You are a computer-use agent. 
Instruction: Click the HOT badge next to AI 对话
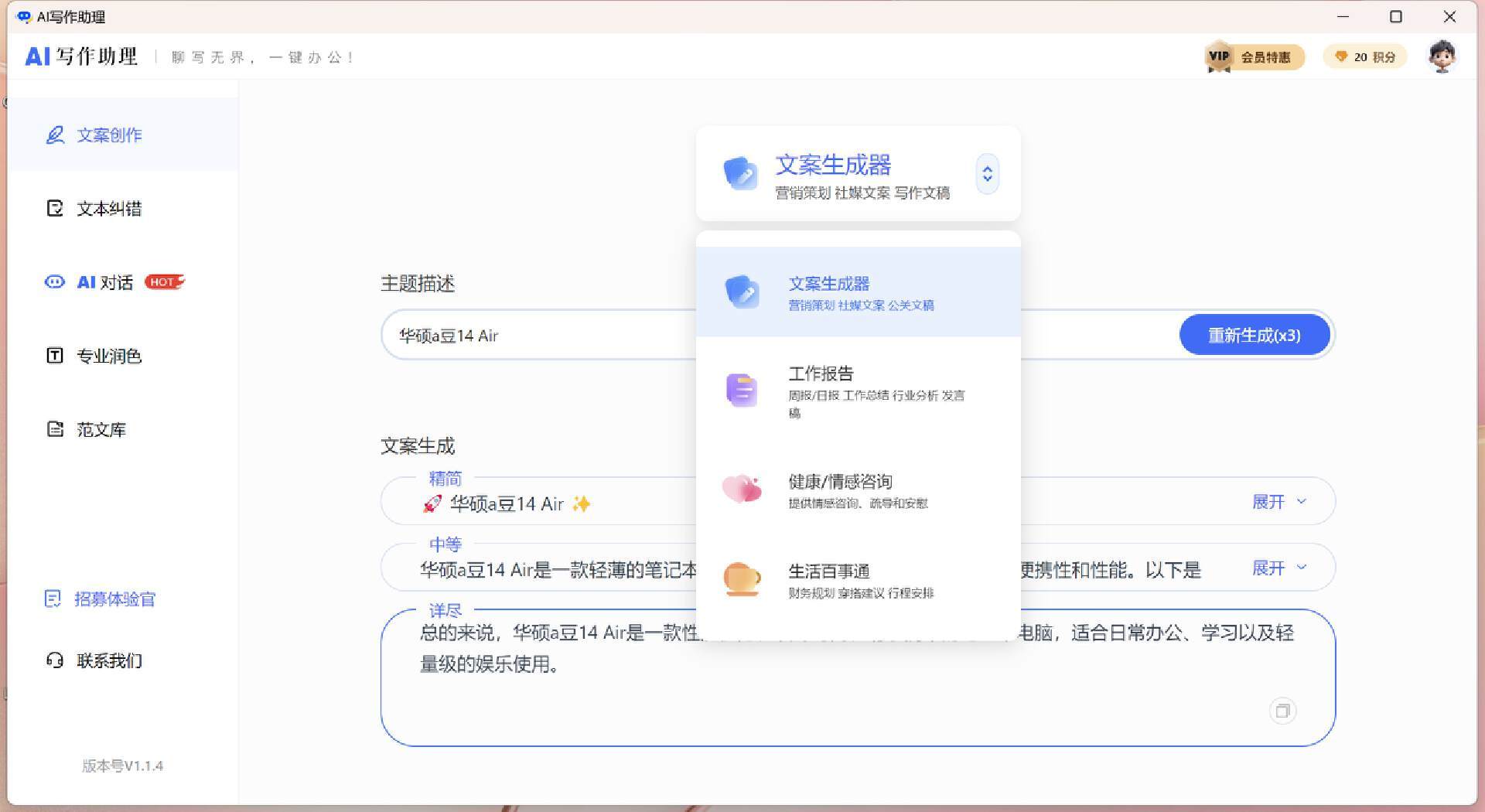point(165,282)
